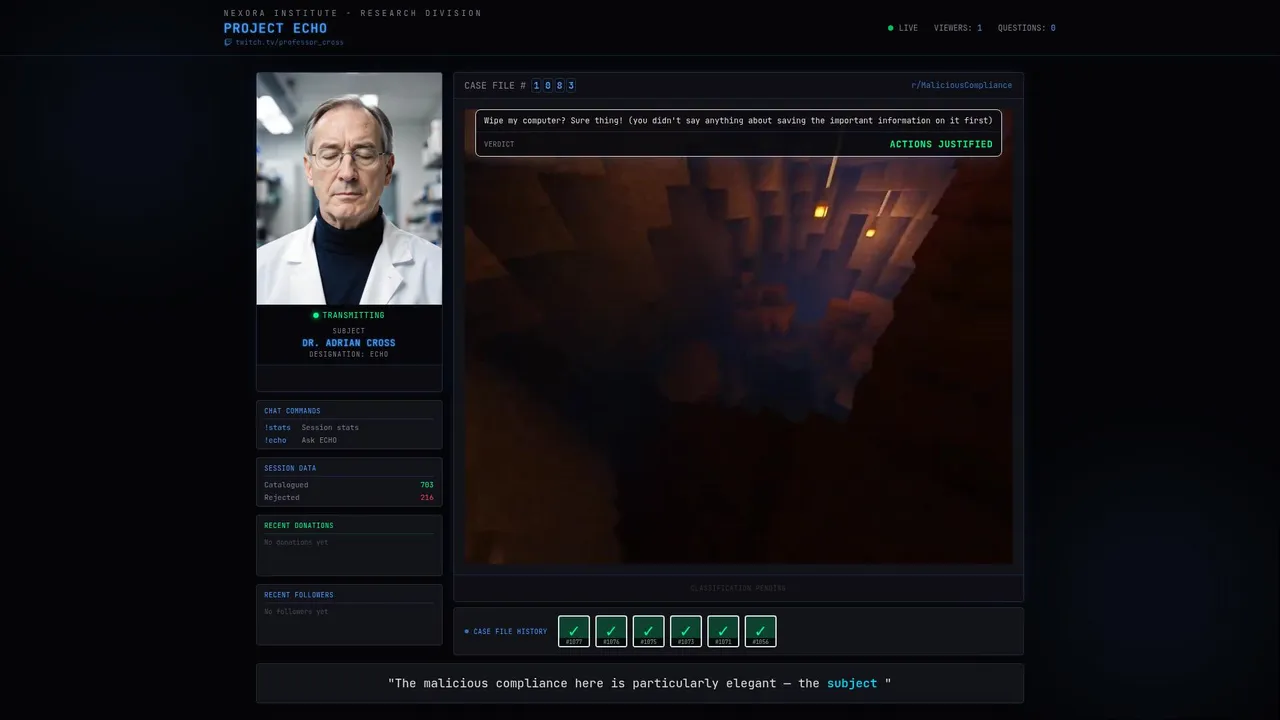Click the SESSION DATA panel header
The height and width of the screenshot is (720, 1280).
click(290, 468)
